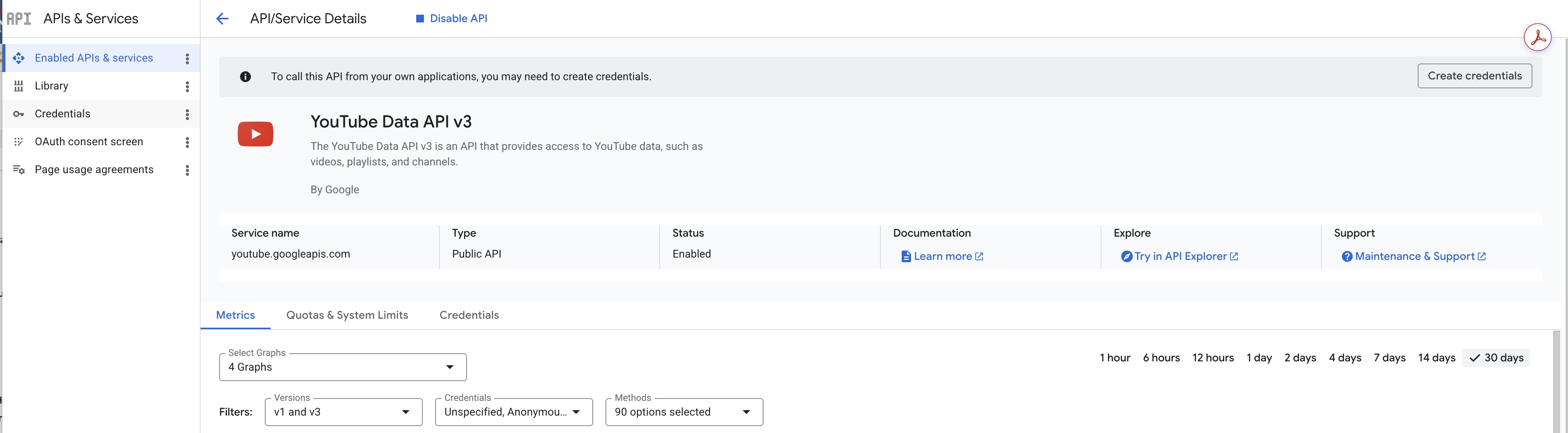
Task: Click the youtube.googleapis.com service name
Action: tap(290, 254)
